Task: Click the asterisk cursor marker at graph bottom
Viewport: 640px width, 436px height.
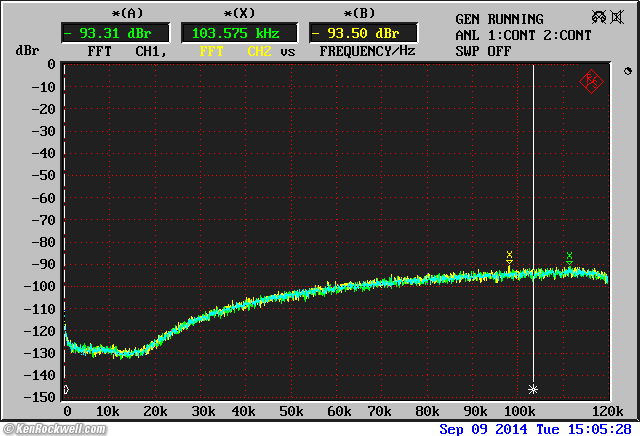Action: 533,388
